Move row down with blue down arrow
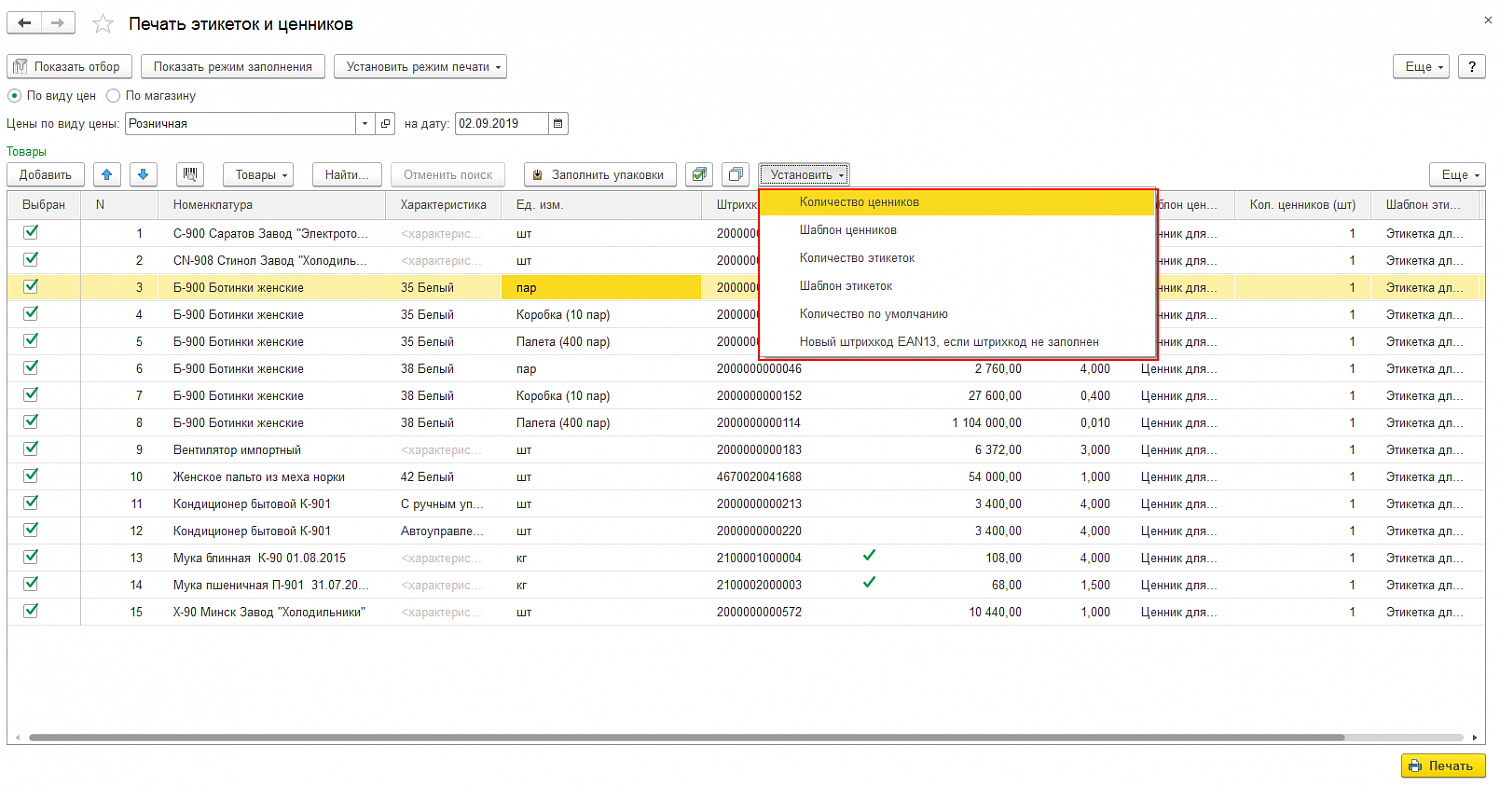 tap(144, 174)
